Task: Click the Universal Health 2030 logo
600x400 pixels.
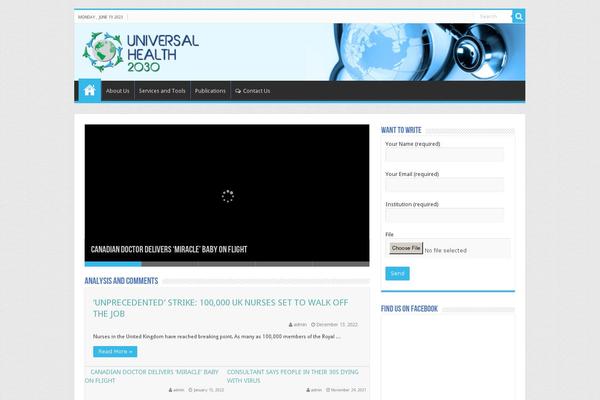Action: [x=141, y=52]
